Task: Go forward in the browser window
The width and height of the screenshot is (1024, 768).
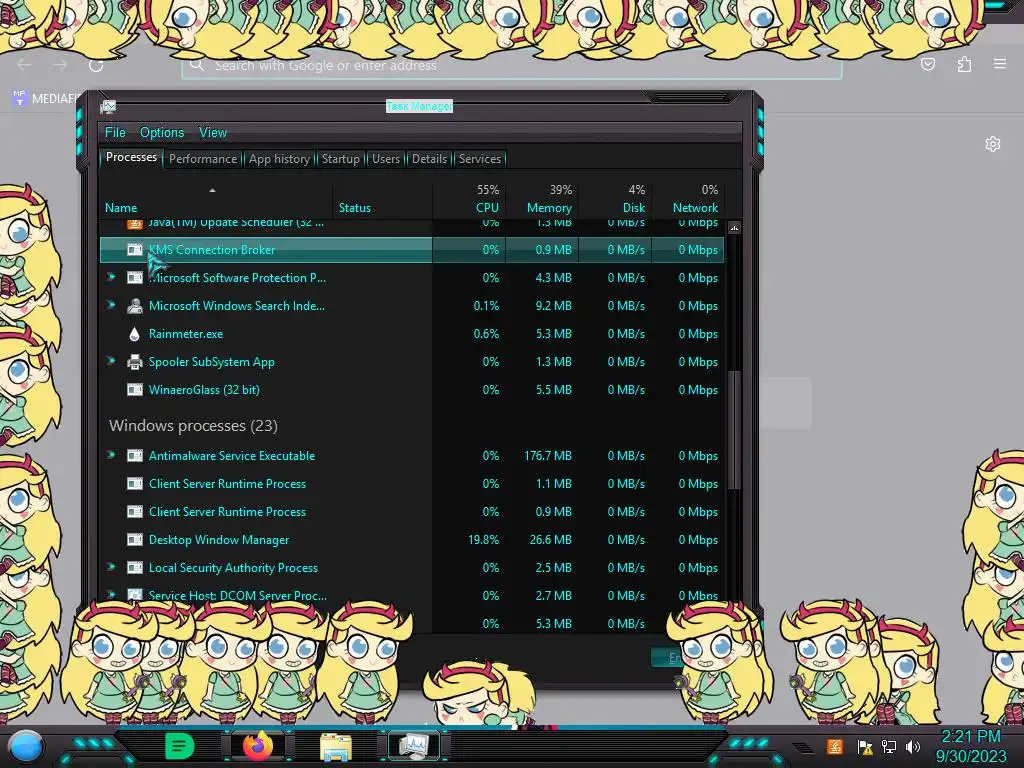Action: click(x=60, y=65)
